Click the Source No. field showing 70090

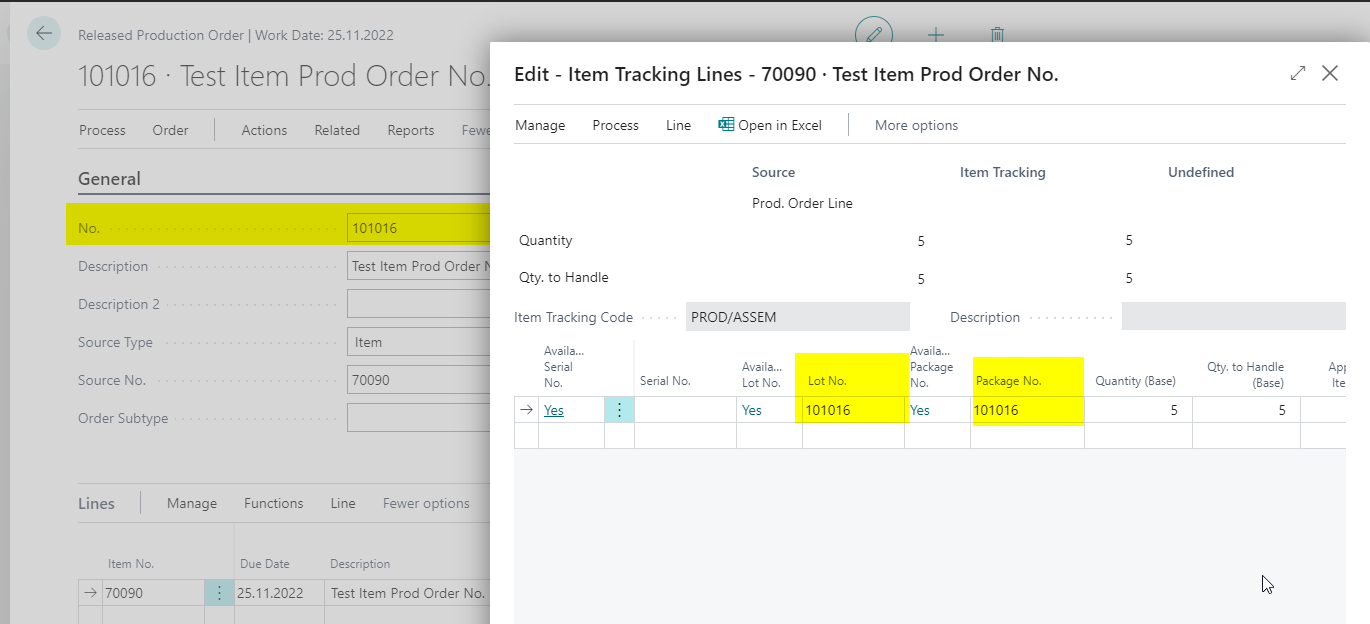click(x=418, y=380)
